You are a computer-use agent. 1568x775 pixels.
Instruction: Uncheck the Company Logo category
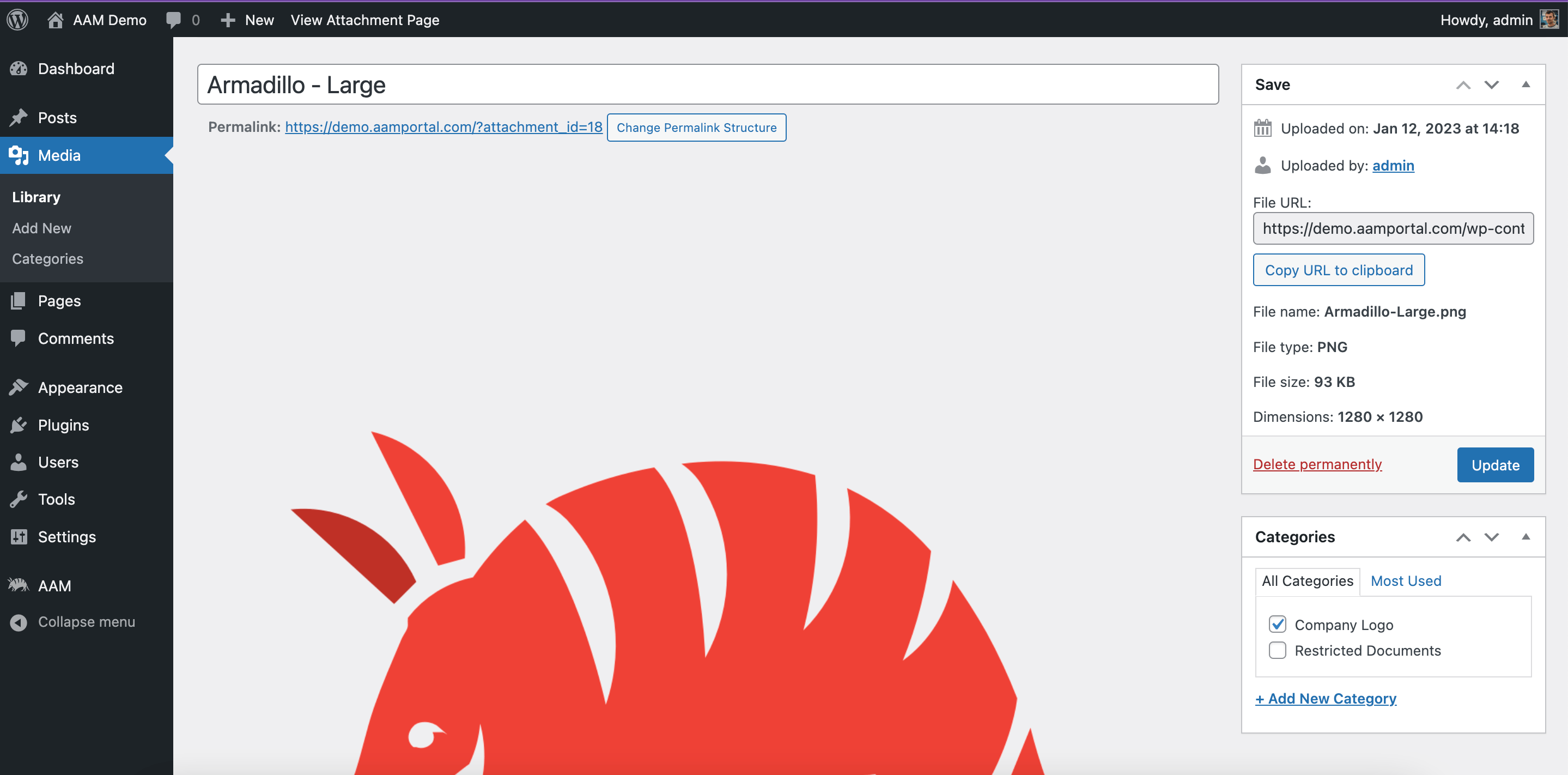pyautogui.click(x=1277, y=624)
